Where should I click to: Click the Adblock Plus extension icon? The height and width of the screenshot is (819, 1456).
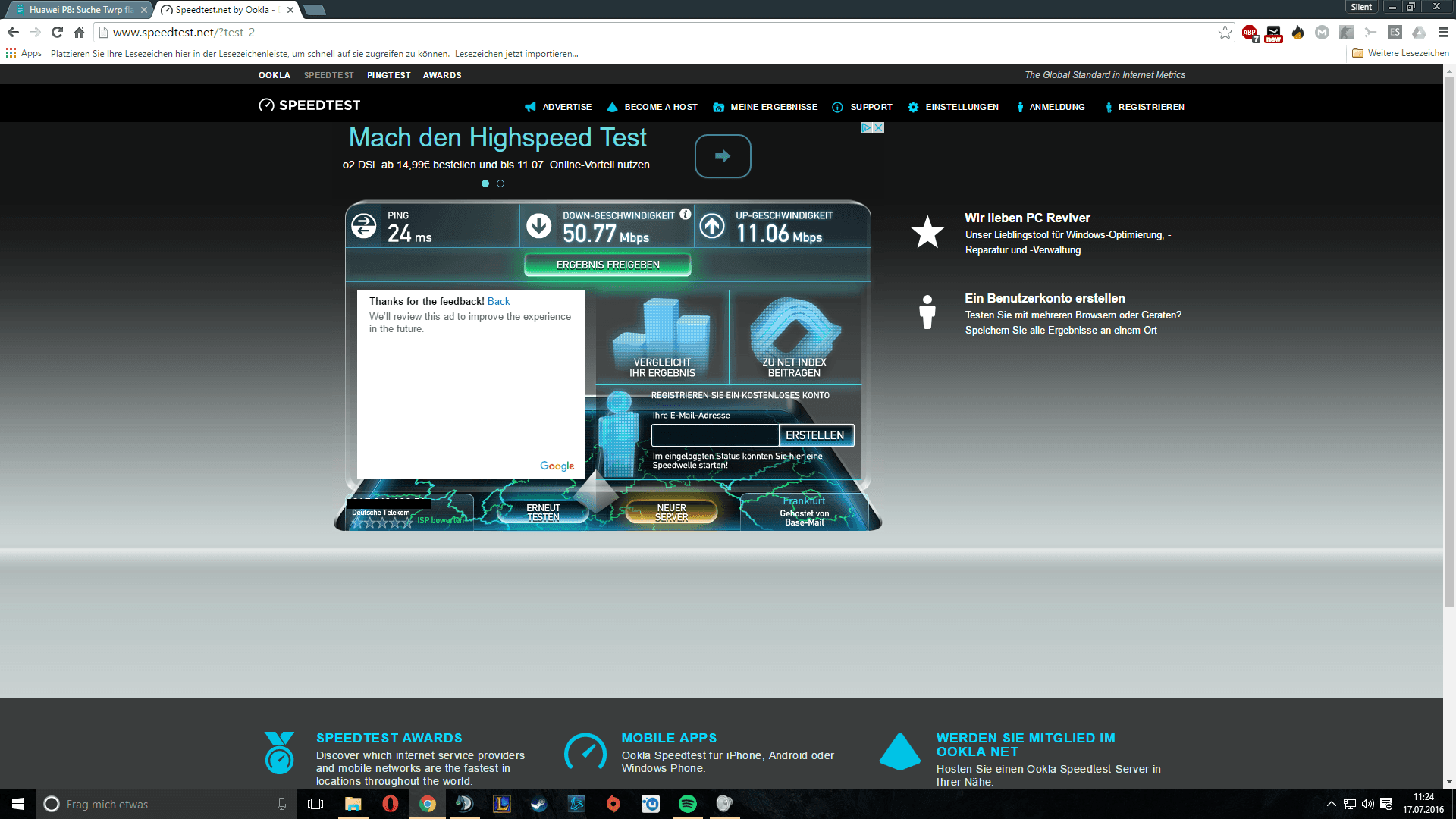tap(1250, 33)
